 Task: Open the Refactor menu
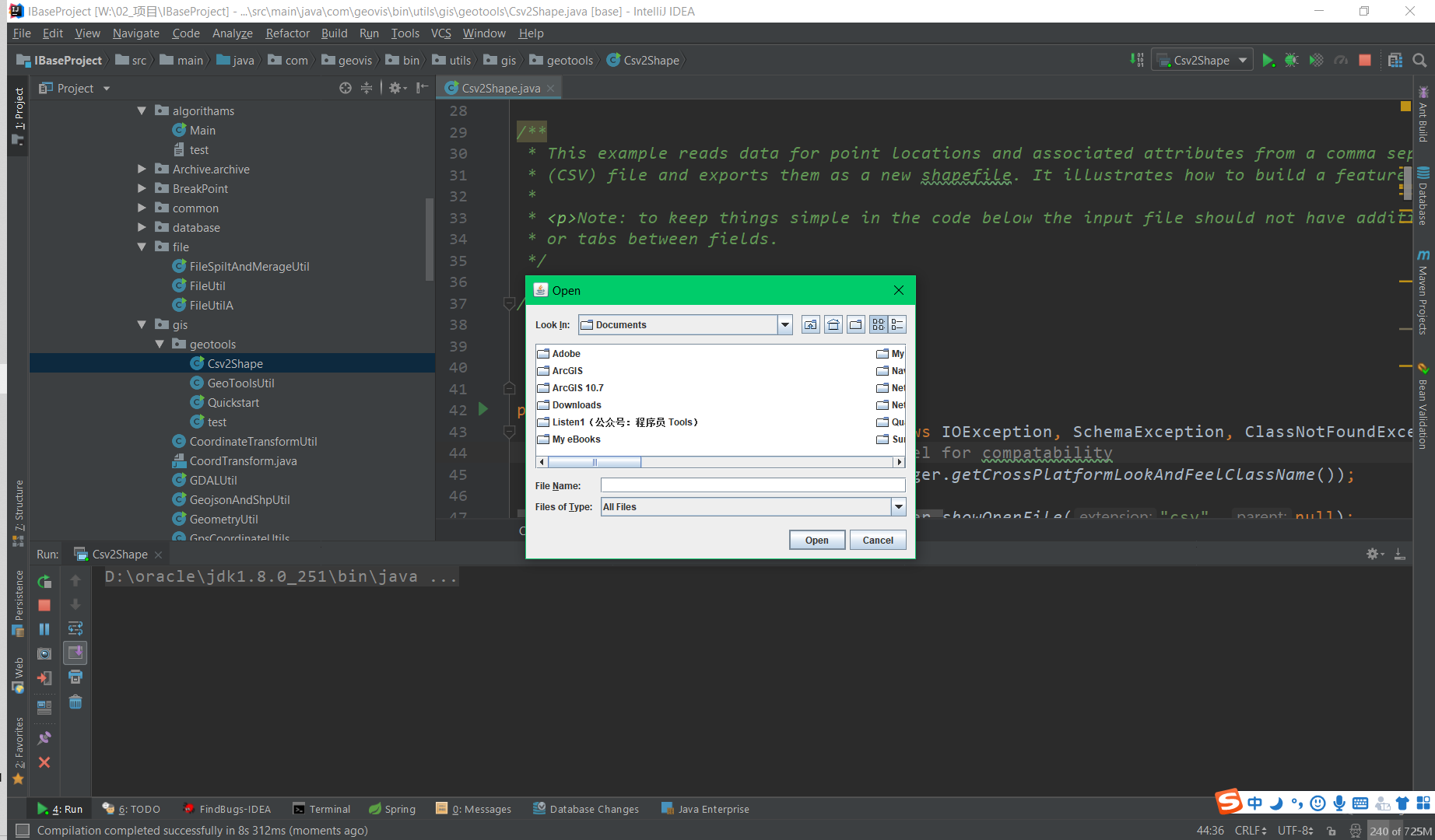click(x=287, y=33)
